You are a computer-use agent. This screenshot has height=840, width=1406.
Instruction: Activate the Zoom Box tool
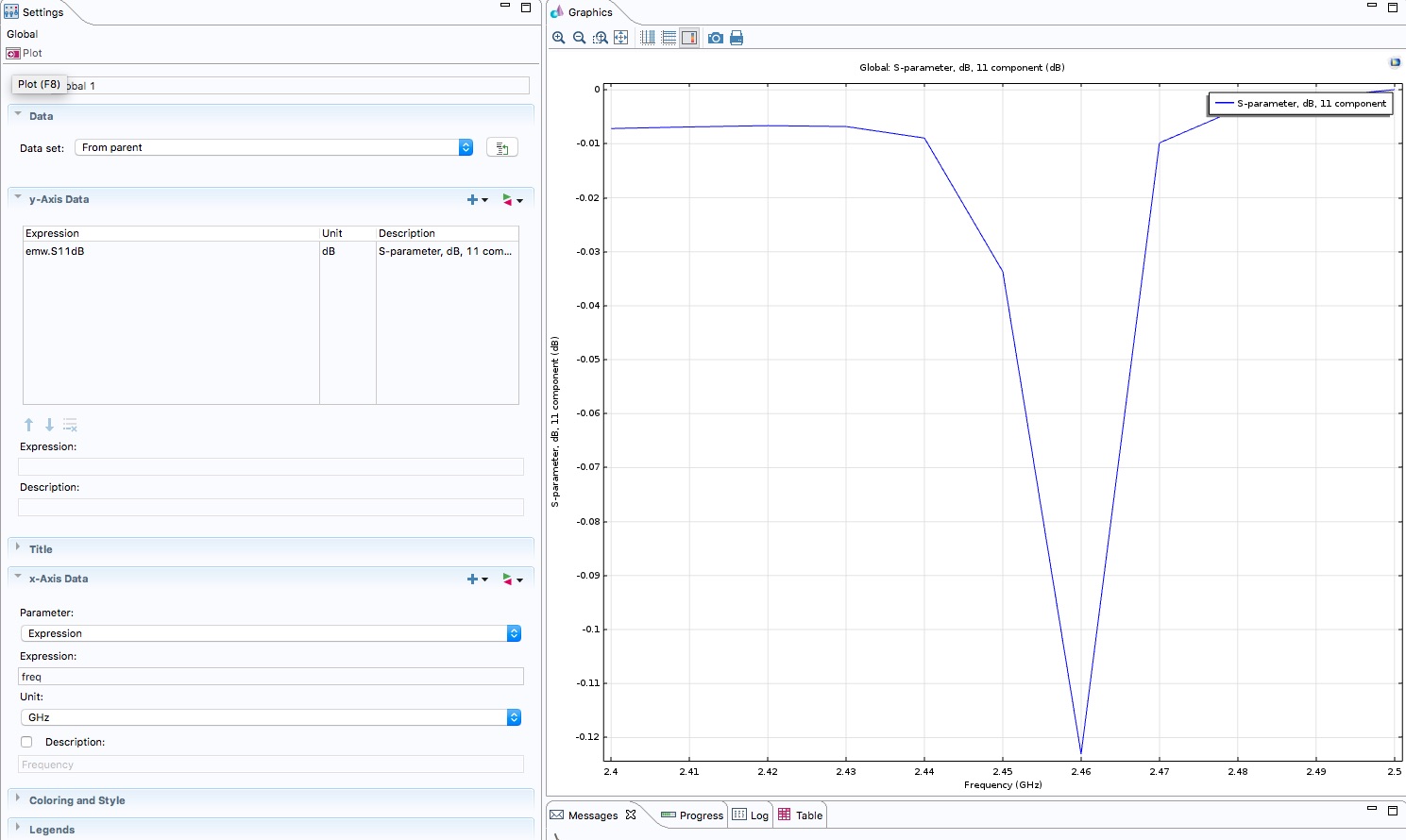coord(601,38)
